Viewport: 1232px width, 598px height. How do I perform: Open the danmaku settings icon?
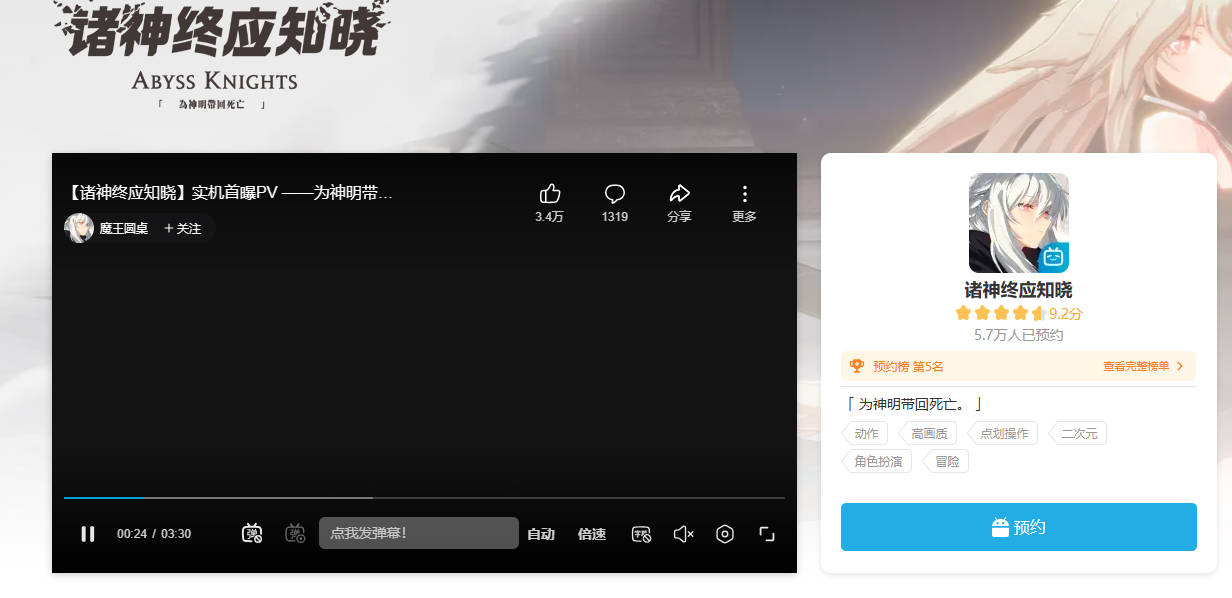295,534
